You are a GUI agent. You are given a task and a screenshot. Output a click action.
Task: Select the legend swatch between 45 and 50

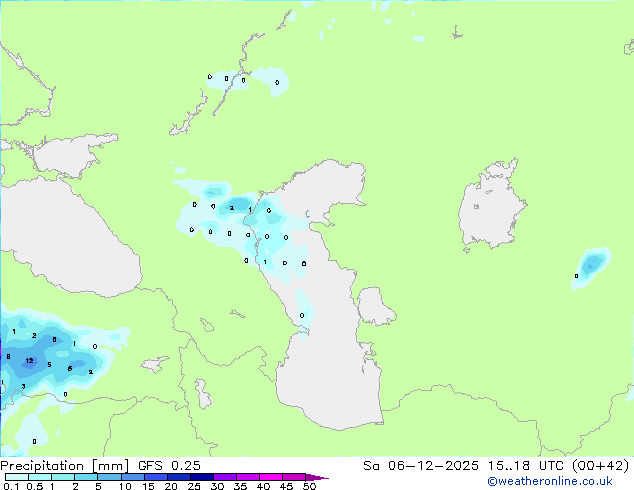click(x=294, y=477)
